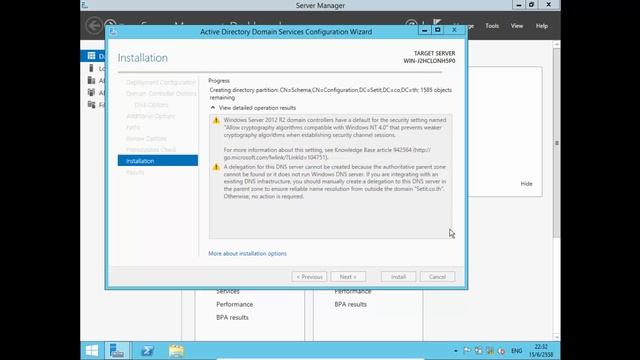The width and height of the screenshot is (640, 360).
Task: Click the Creating directory partition progress text
Action: click(331, 93)
